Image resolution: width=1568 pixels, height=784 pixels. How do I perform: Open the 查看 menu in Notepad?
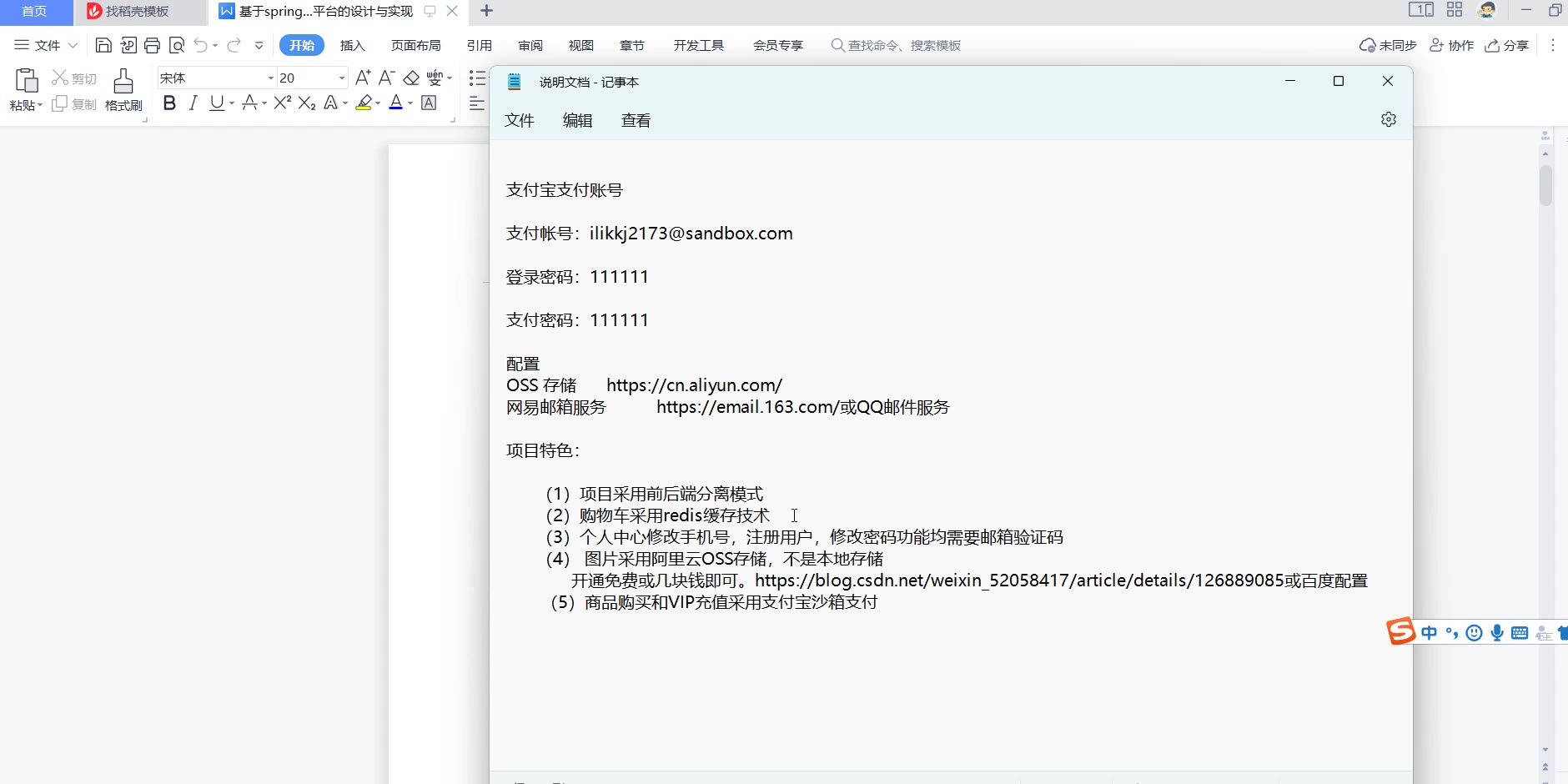coord(636,120)
